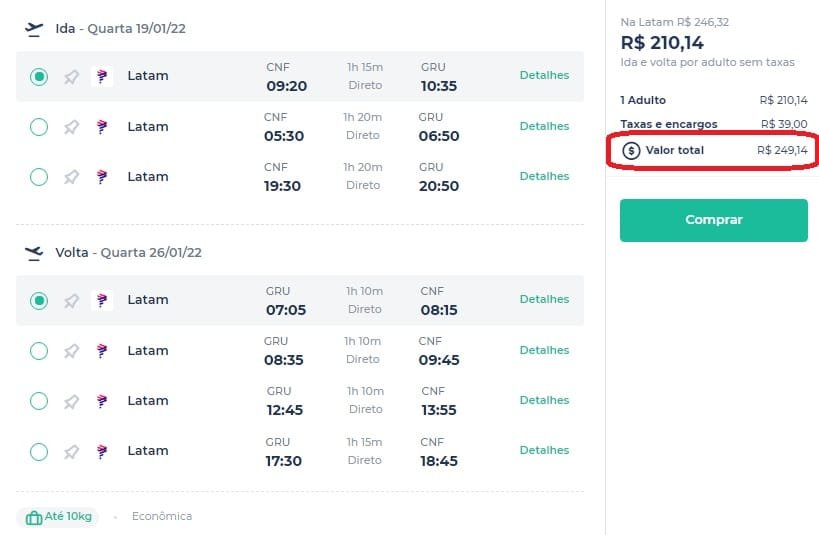Select the 05:30 outbound flight radio
The width and height of the screenshot is (819, 535).
39,127
